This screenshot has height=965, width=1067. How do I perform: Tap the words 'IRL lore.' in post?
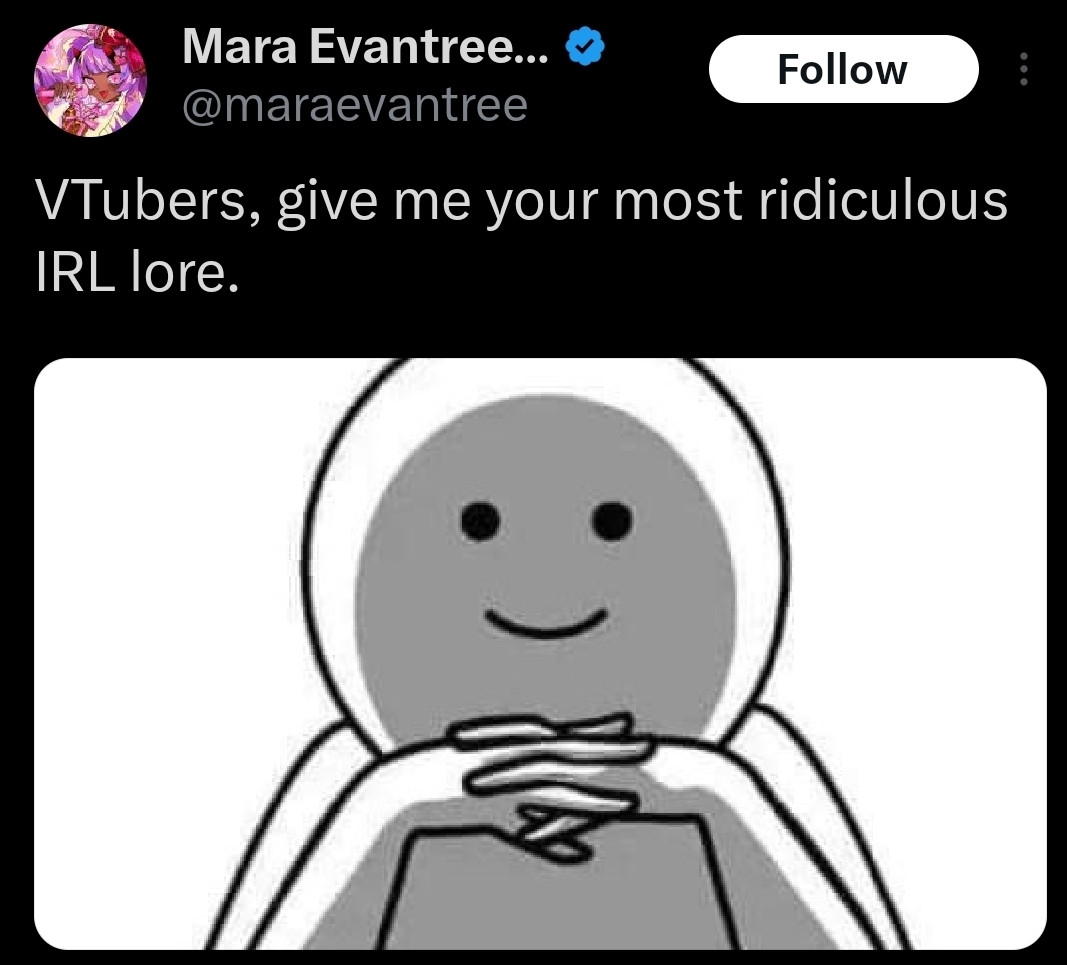tap(137, 273)
